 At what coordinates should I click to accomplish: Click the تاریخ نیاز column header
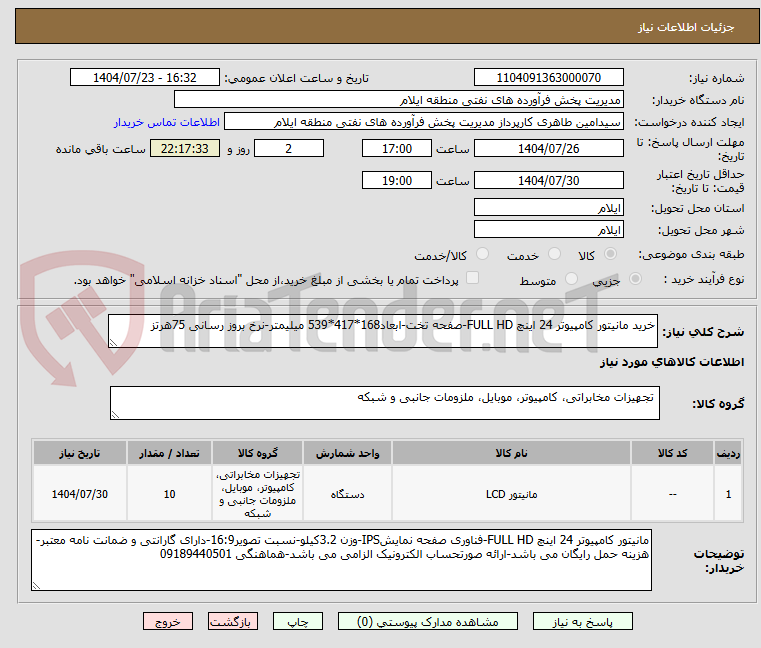tap(80, 453)
